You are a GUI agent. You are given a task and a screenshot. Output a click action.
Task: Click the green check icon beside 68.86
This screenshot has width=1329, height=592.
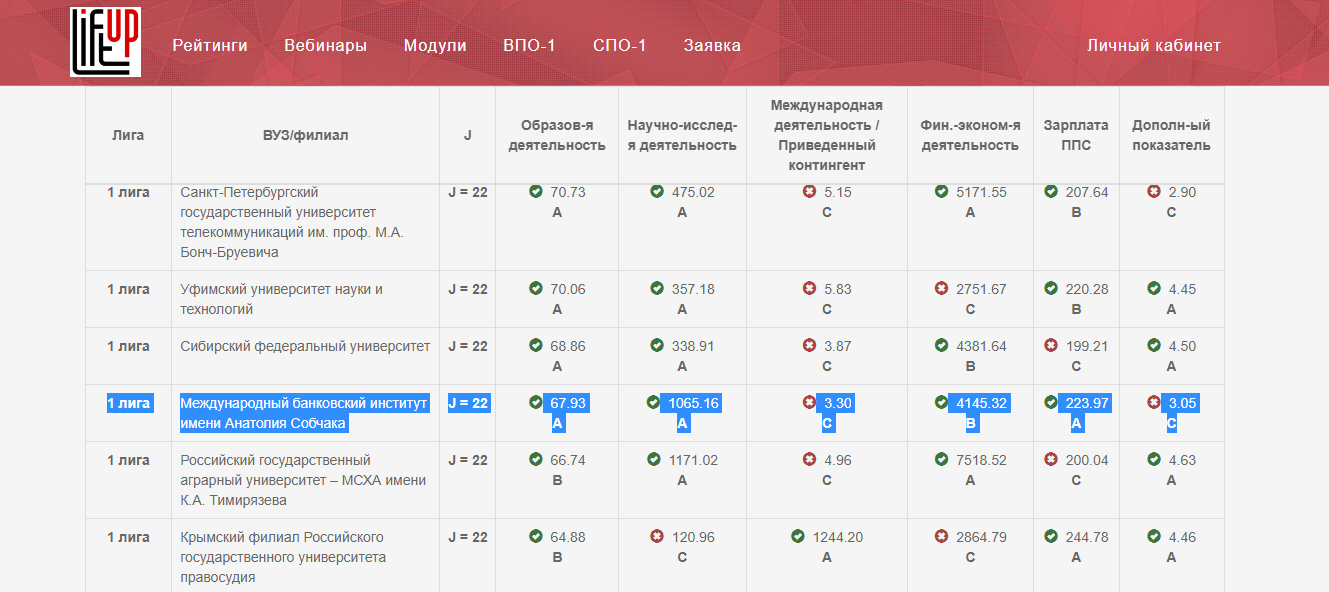[x=536, y=346]
